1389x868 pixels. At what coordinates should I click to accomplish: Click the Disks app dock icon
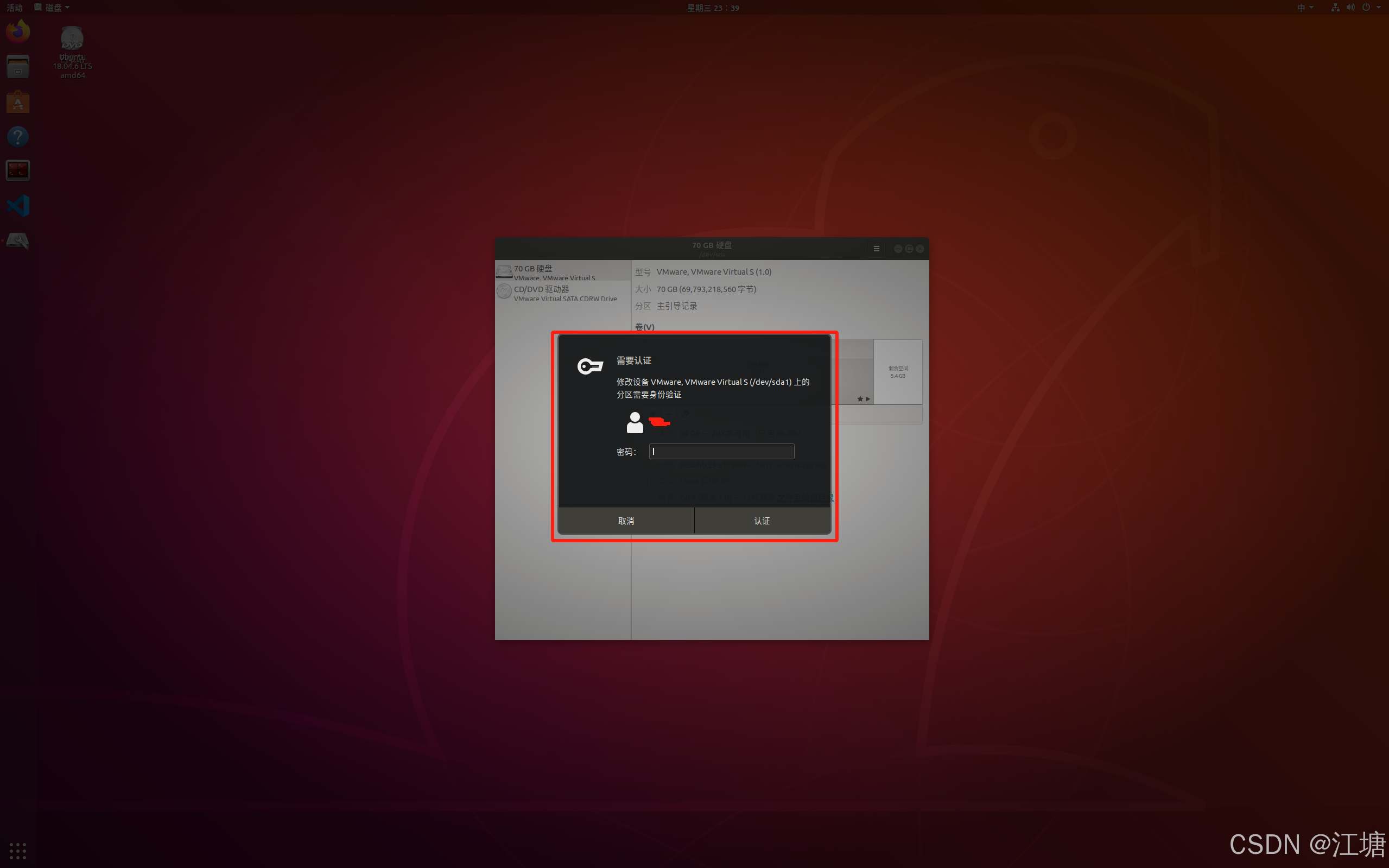(x=18, y=240)
